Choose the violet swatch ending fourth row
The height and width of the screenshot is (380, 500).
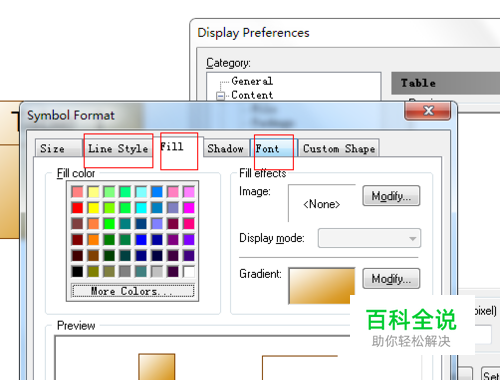(x=189, y=239)
